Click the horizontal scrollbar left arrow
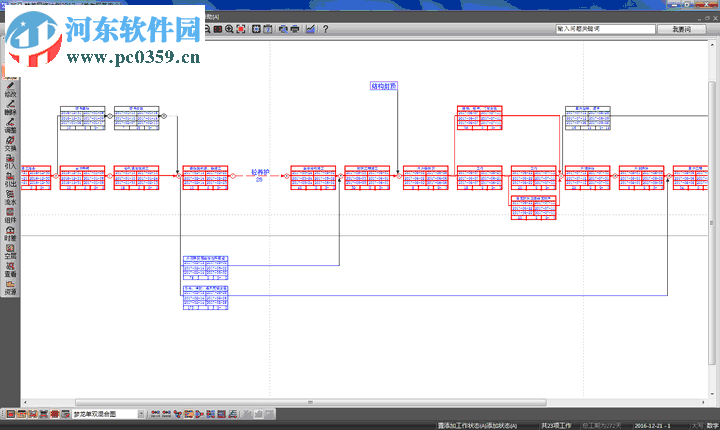Screen dimensions: 720x430 [25, 402]
